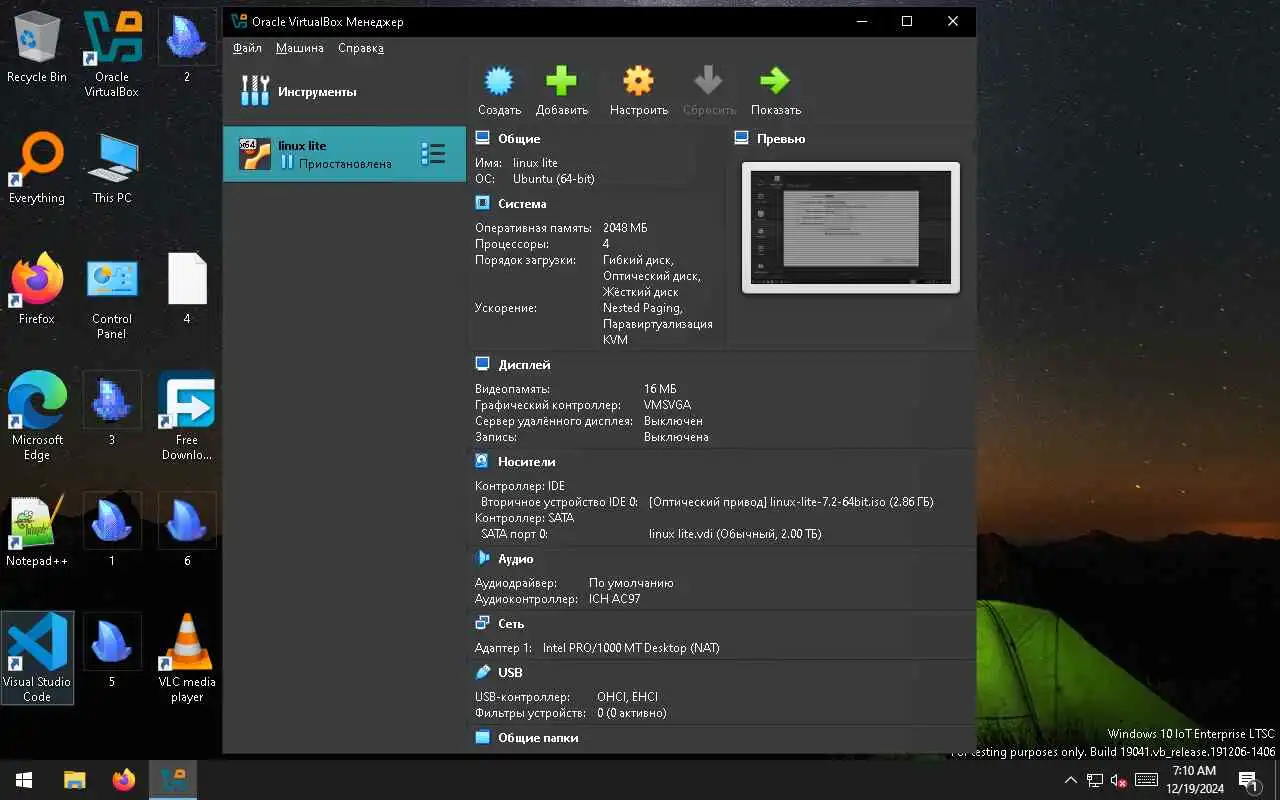Open the notification center icon
1280x800 pixels.
(x=1248, y=780)
